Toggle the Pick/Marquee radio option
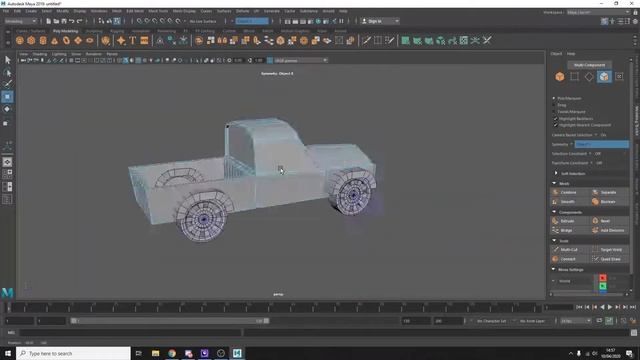This screenshot has width=640, height=360. (554, 98)
